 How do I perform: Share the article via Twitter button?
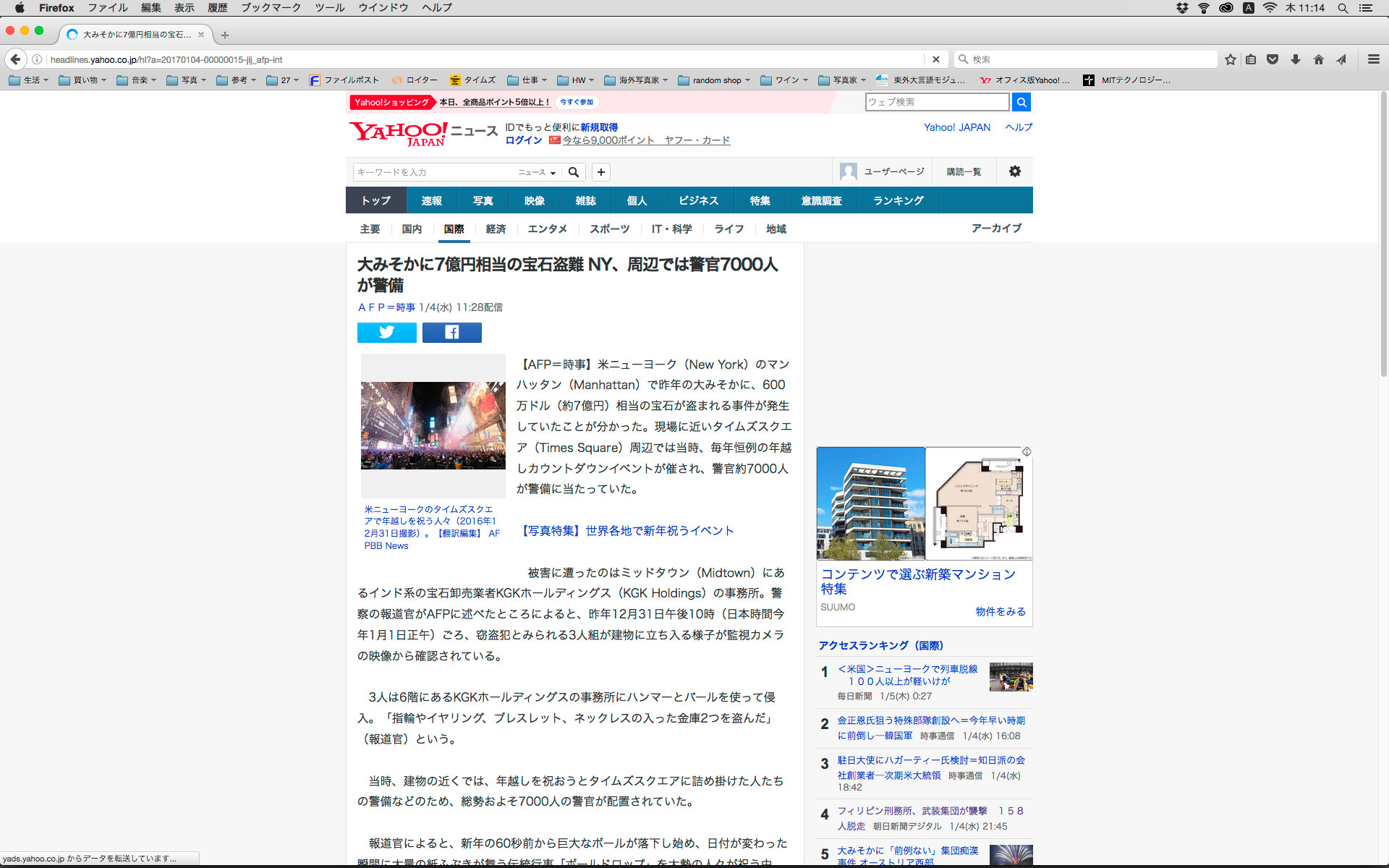[386, 332]
